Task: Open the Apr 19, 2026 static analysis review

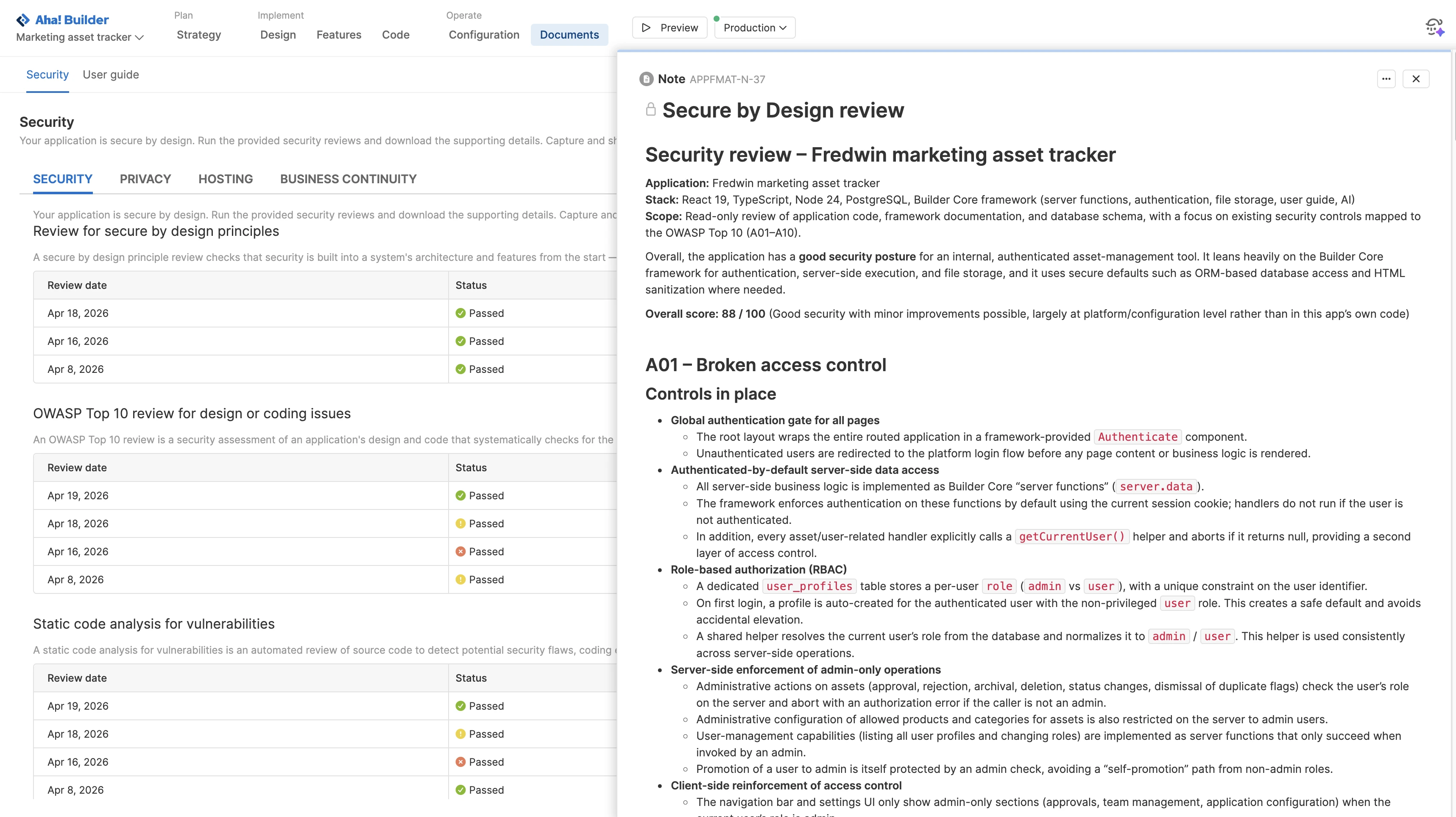Action: click(x=78, y=706)
